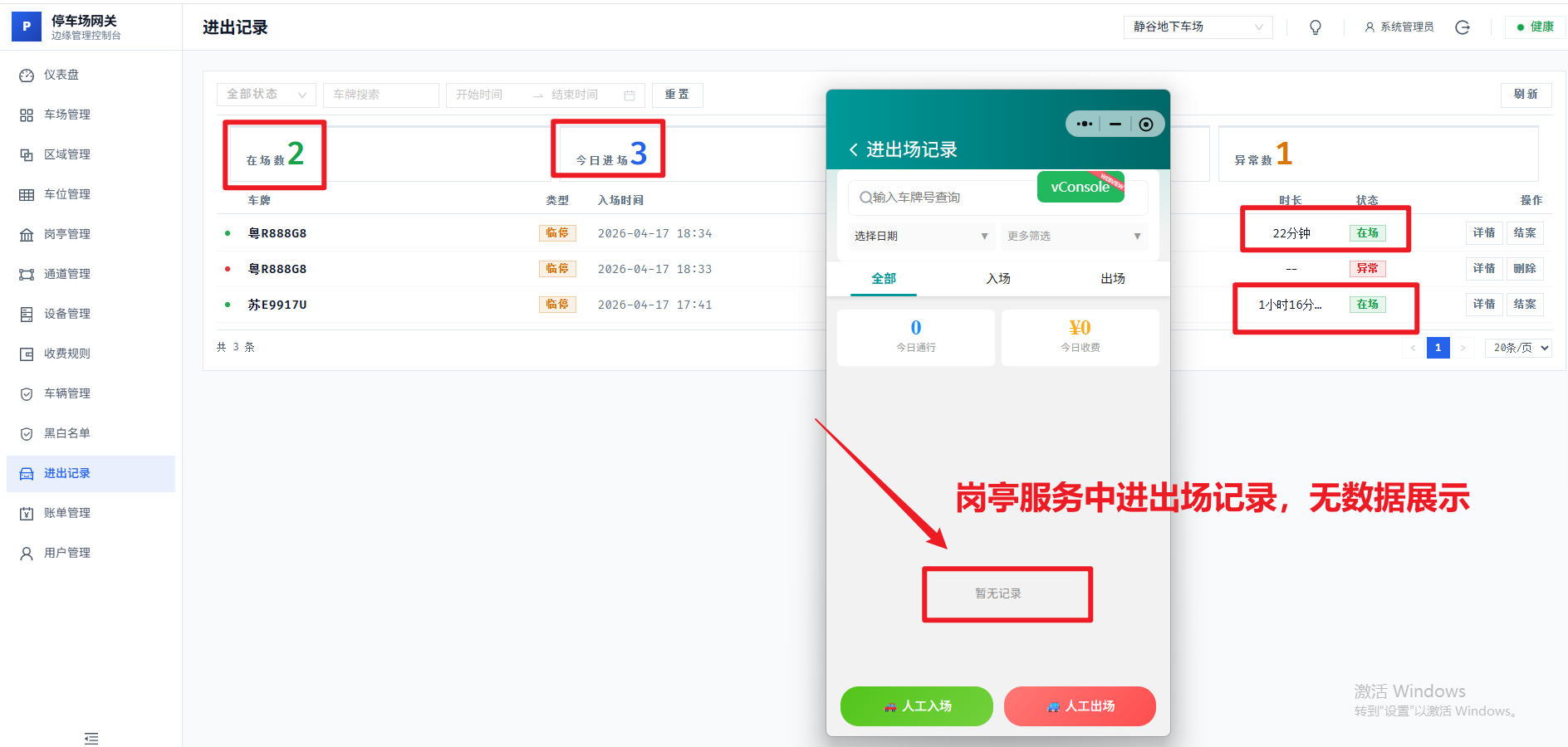This screenshot has height=747, width=1568.
Task: Expand the 选择日期 dropdown in mobile panel
Action: pyautogui.click(x=919, y=237)
